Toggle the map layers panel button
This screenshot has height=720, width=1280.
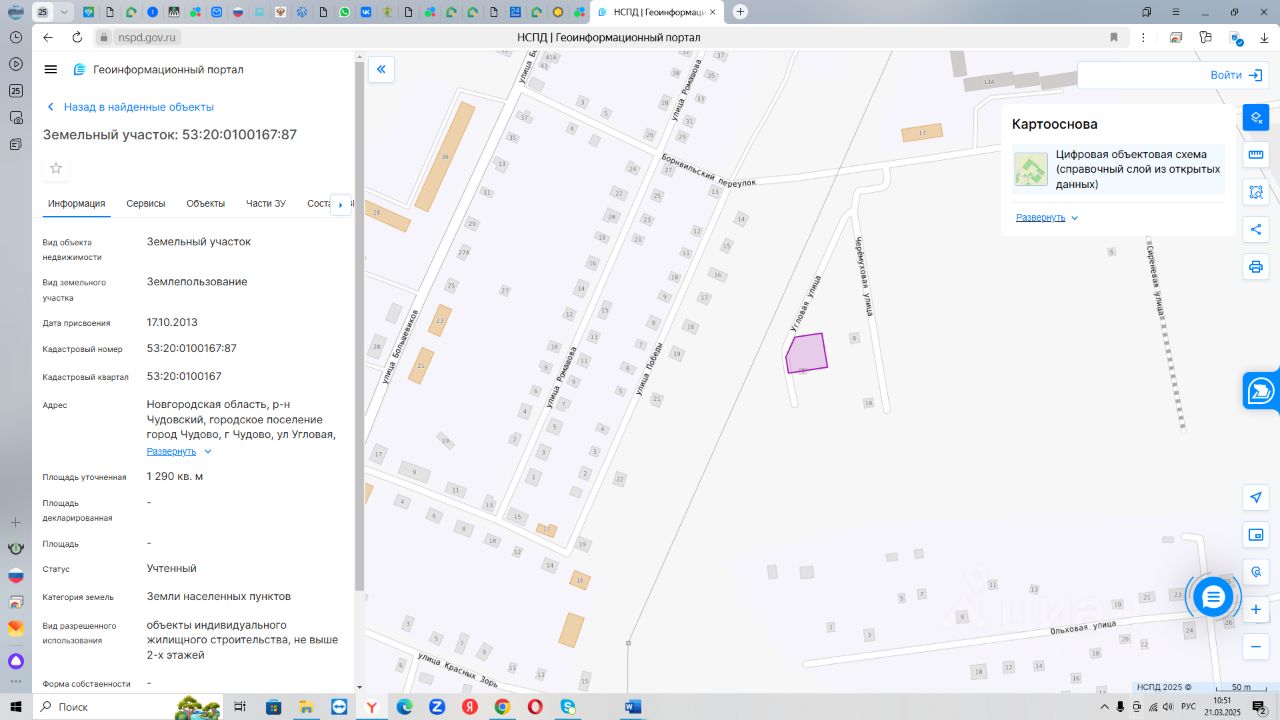[x=1256, y=117]
